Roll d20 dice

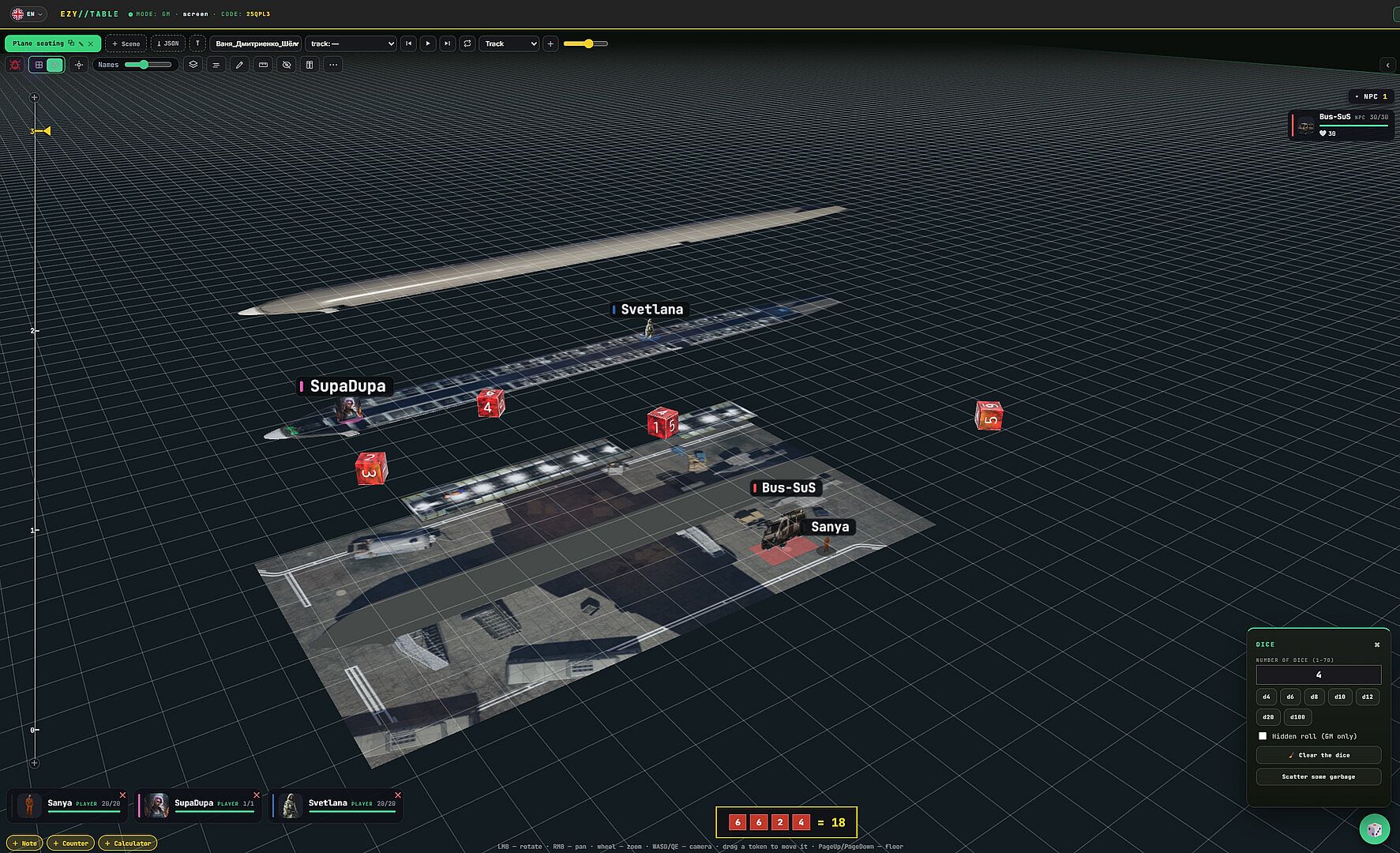pos(1268,717)
